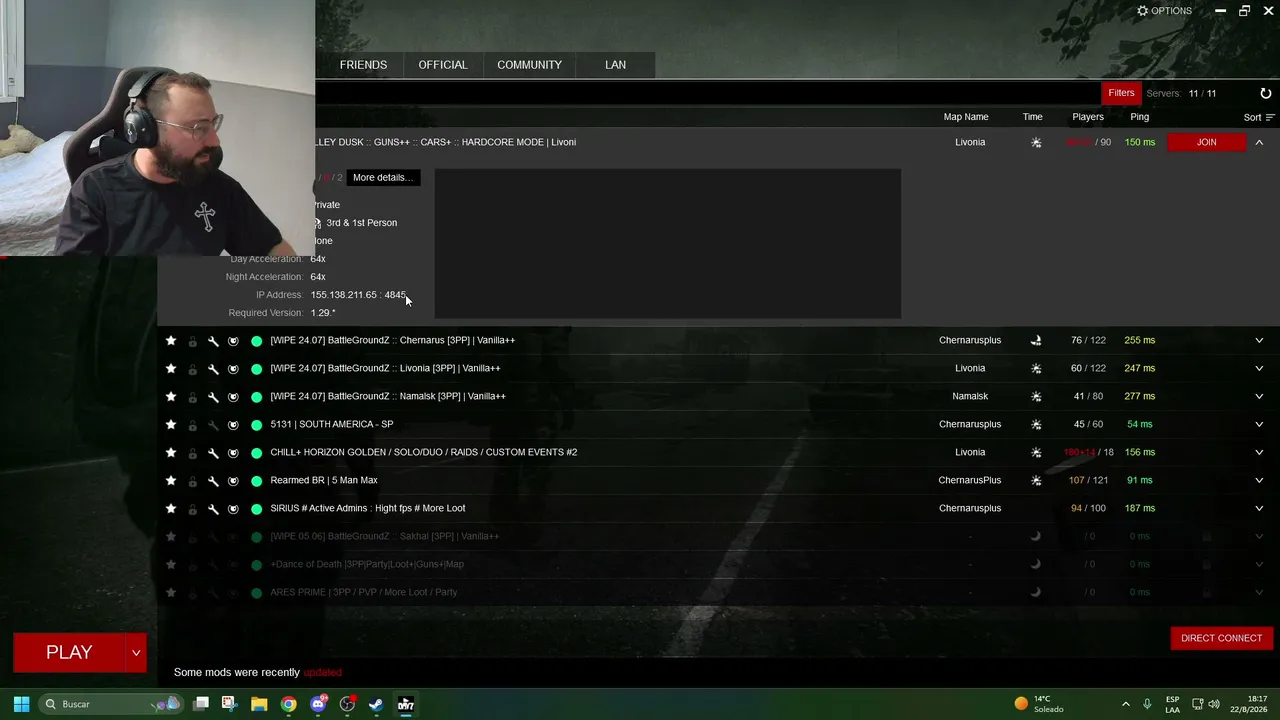Click the daytime sun icon on Rearmed BR
The image size is (1280, 720).
(1036, 480)
